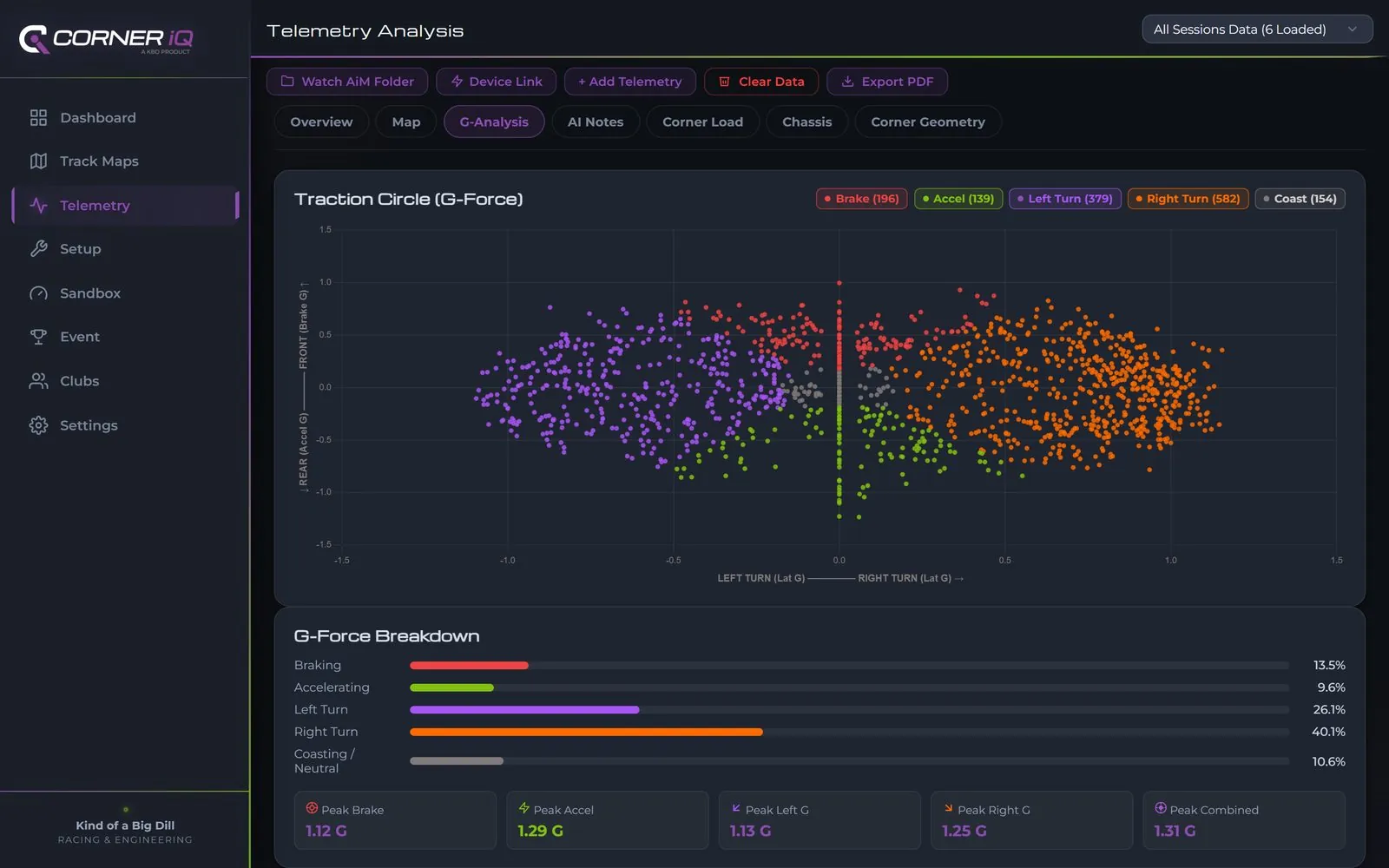Click the session dropdown chevron arrow
This screenshot has width=1389, height=868.
coord(1352,30)
